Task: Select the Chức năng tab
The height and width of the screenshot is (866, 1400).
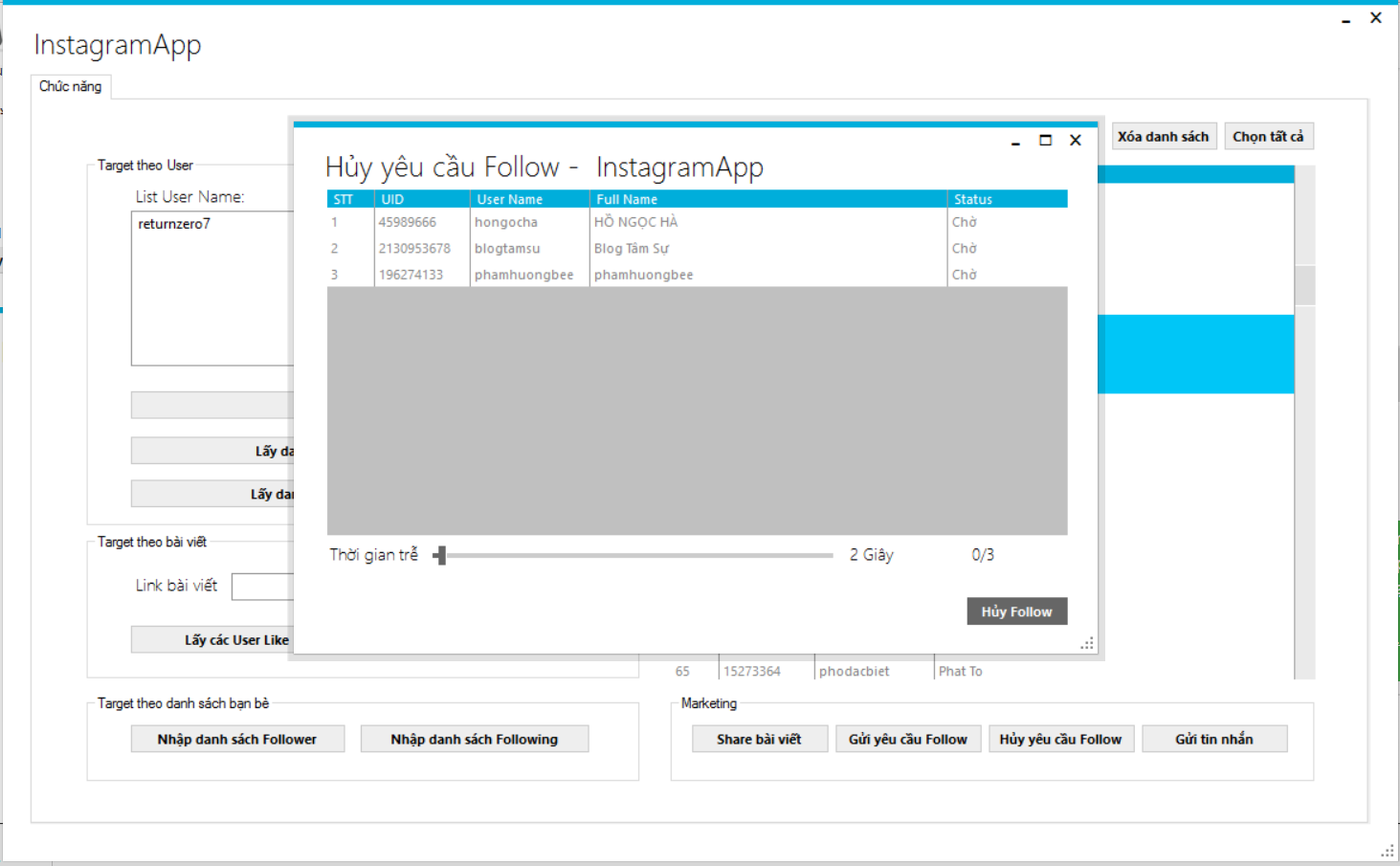Action: (x=71, y=86)
